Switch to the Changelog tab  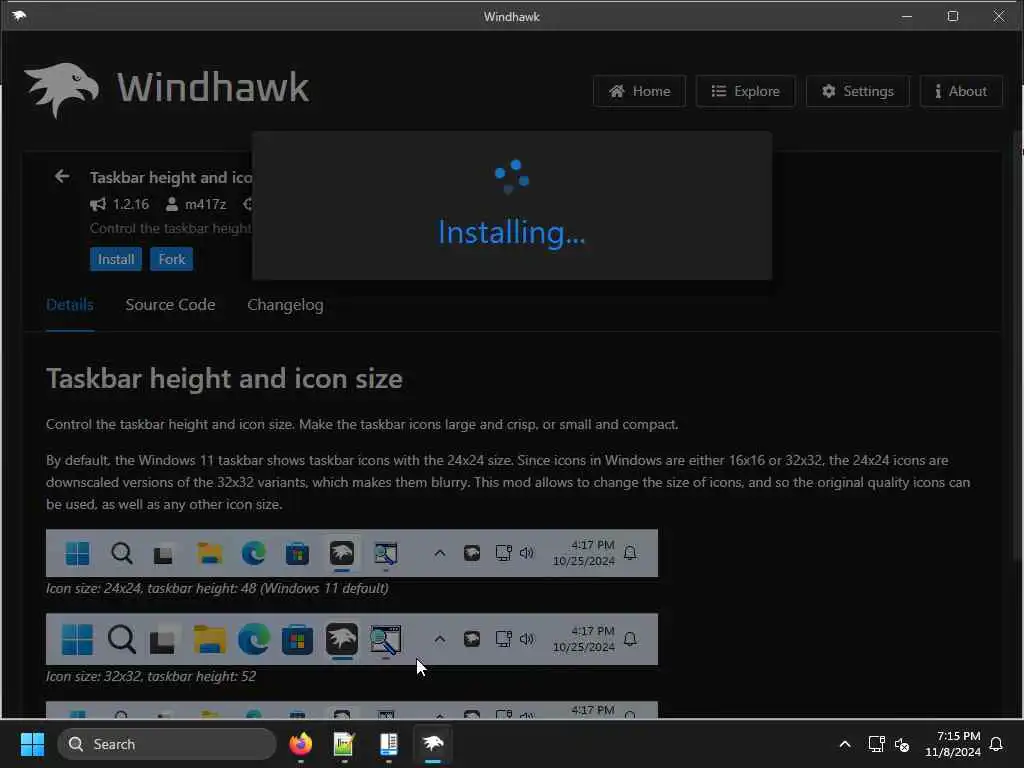[285, 305]
